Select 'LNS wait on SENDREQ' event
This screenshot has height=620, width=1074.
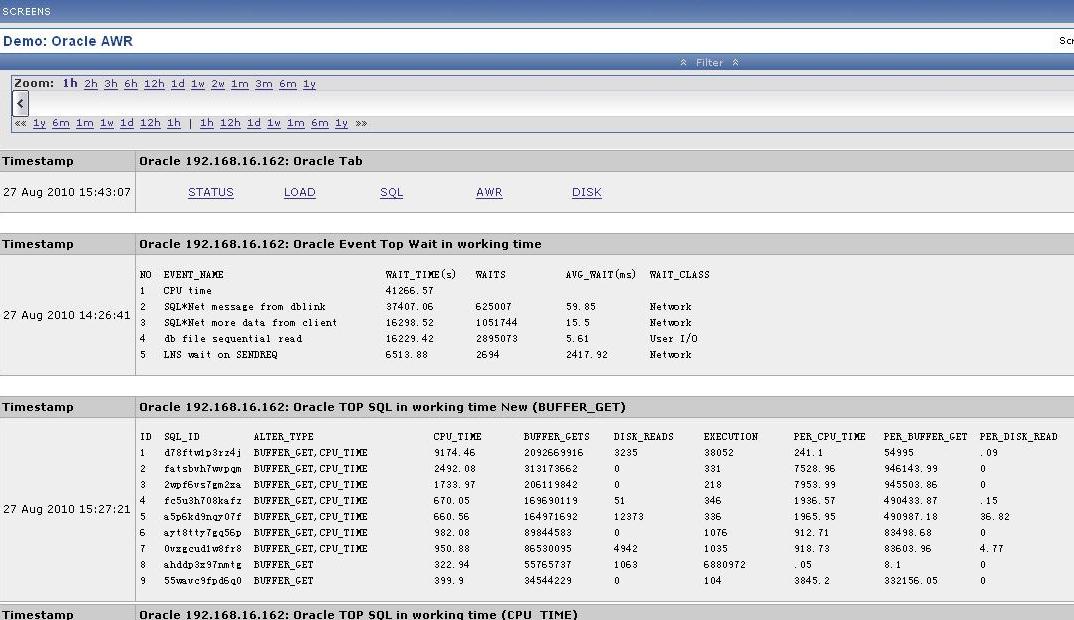click(x=220, y=355)
